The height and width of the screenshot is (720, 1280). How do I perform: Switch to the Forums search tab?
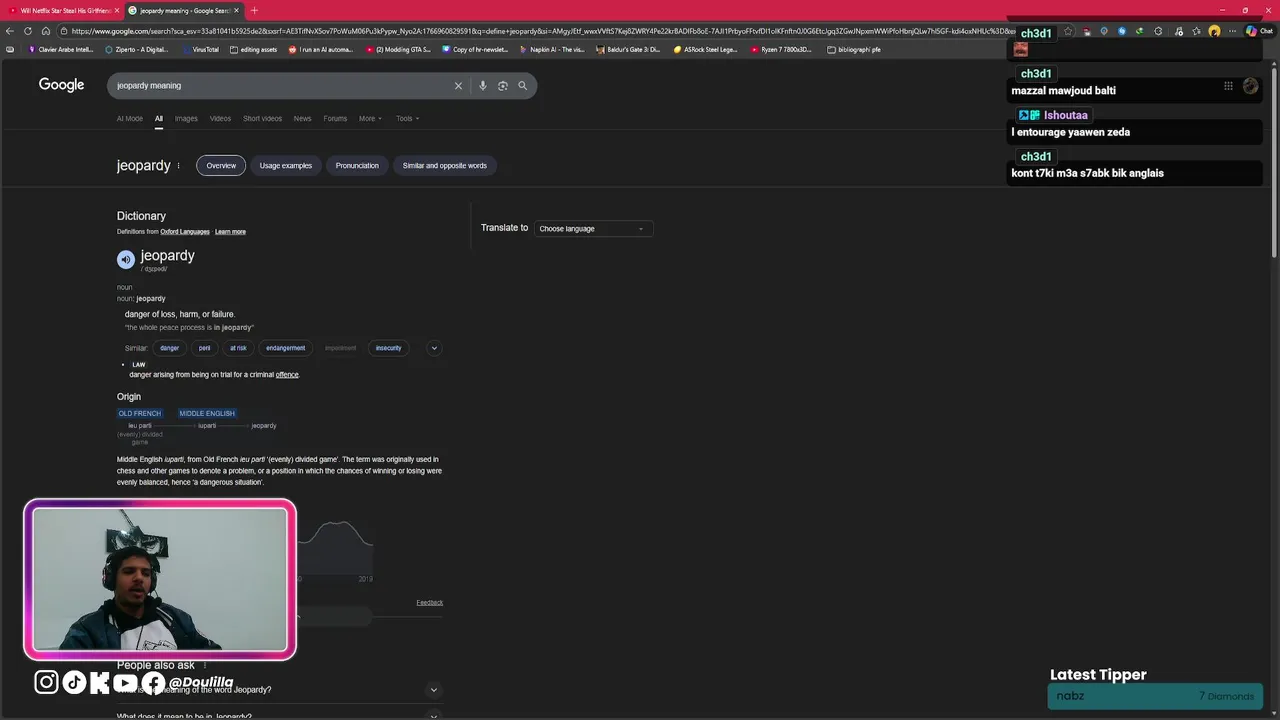tap(335, 119)
